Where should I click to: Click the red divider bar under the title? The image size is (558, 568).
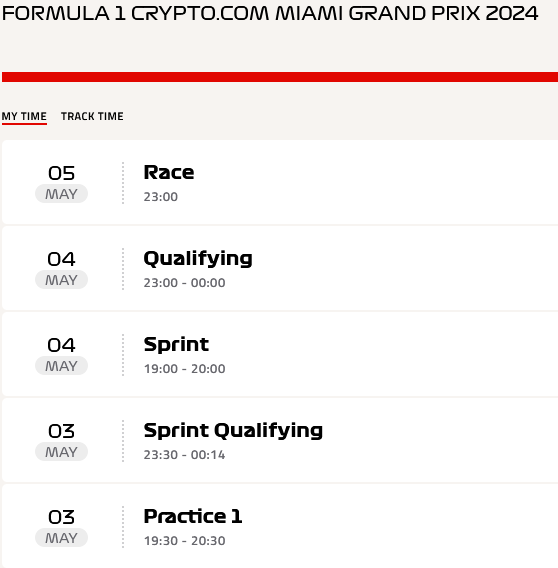click(x=280, y=77)
